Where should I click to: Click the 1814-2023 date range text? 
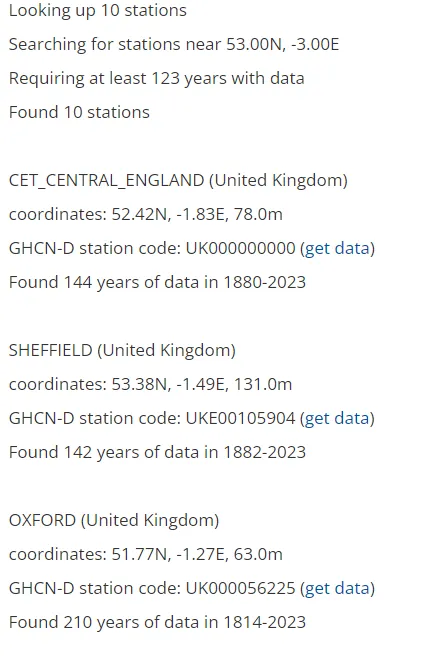[x=264, y=622]
